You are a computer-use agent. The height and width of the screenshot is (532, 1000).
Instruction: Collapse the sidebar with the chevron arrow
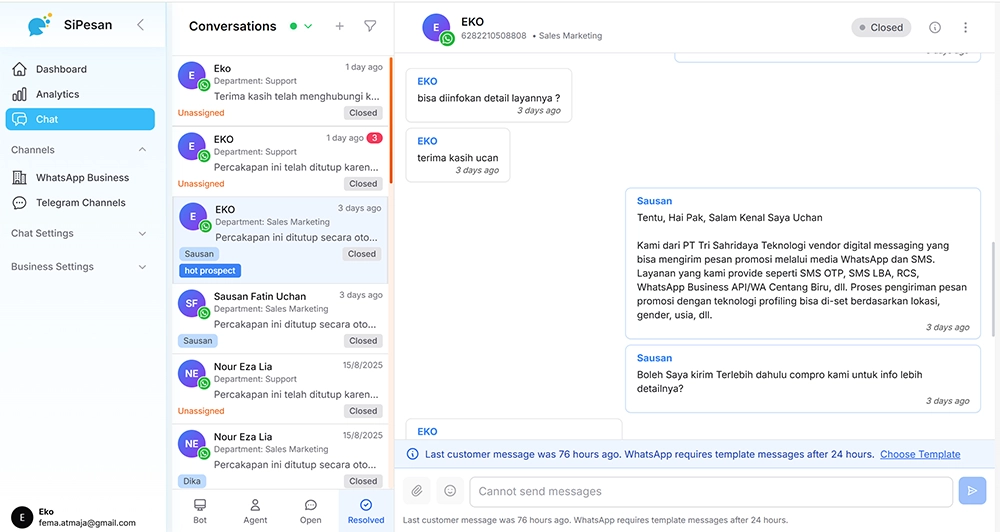pyautogui.click(x=140, y=25)
